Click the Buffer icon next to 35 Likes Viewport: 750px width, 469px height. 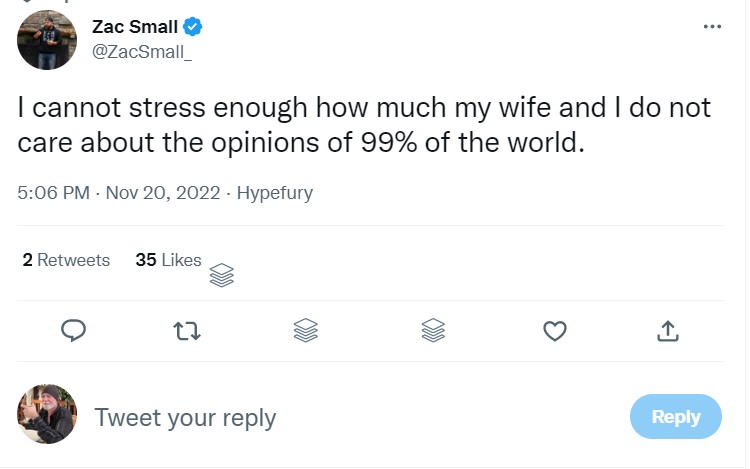[222, 275]
